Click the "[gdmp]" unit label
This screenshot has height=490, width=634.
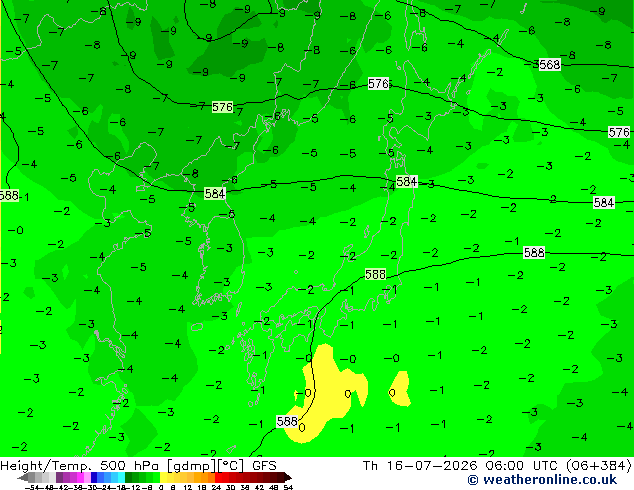click(192, 466)
